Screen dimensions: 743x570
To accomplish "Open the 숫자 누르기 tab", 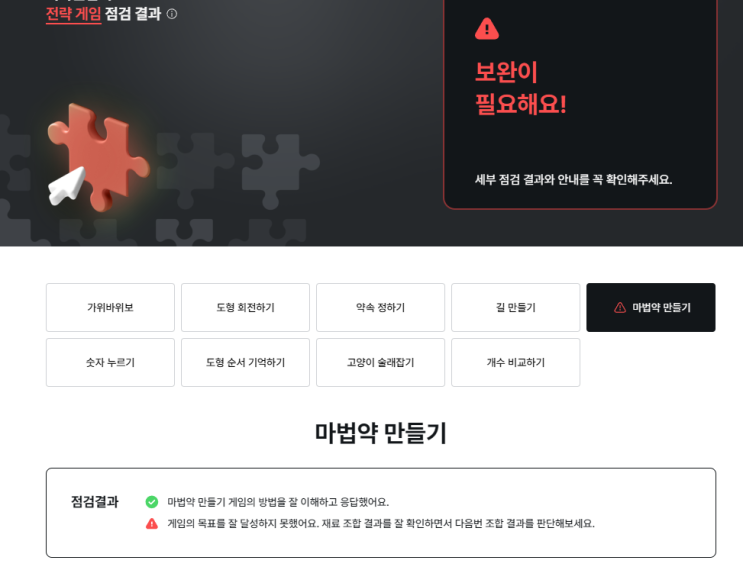I will coord(110,362).
